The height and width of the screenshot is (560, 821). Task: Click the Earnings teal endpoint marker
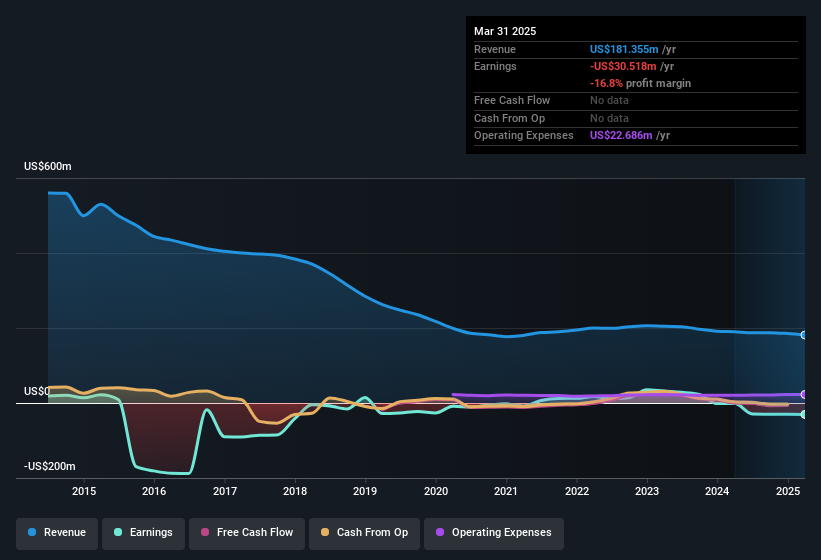(x=804, y=415)
